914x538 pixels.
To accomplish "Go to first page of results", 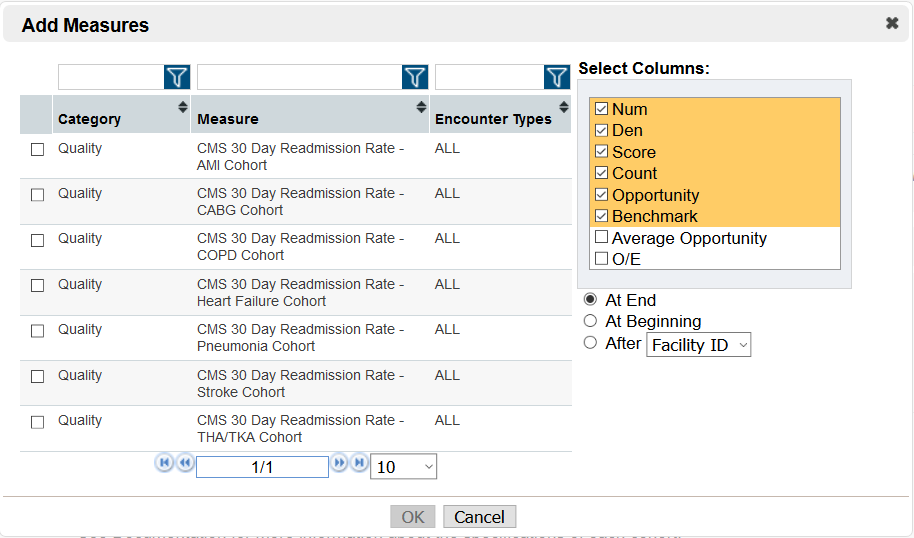I will (164, 463).
